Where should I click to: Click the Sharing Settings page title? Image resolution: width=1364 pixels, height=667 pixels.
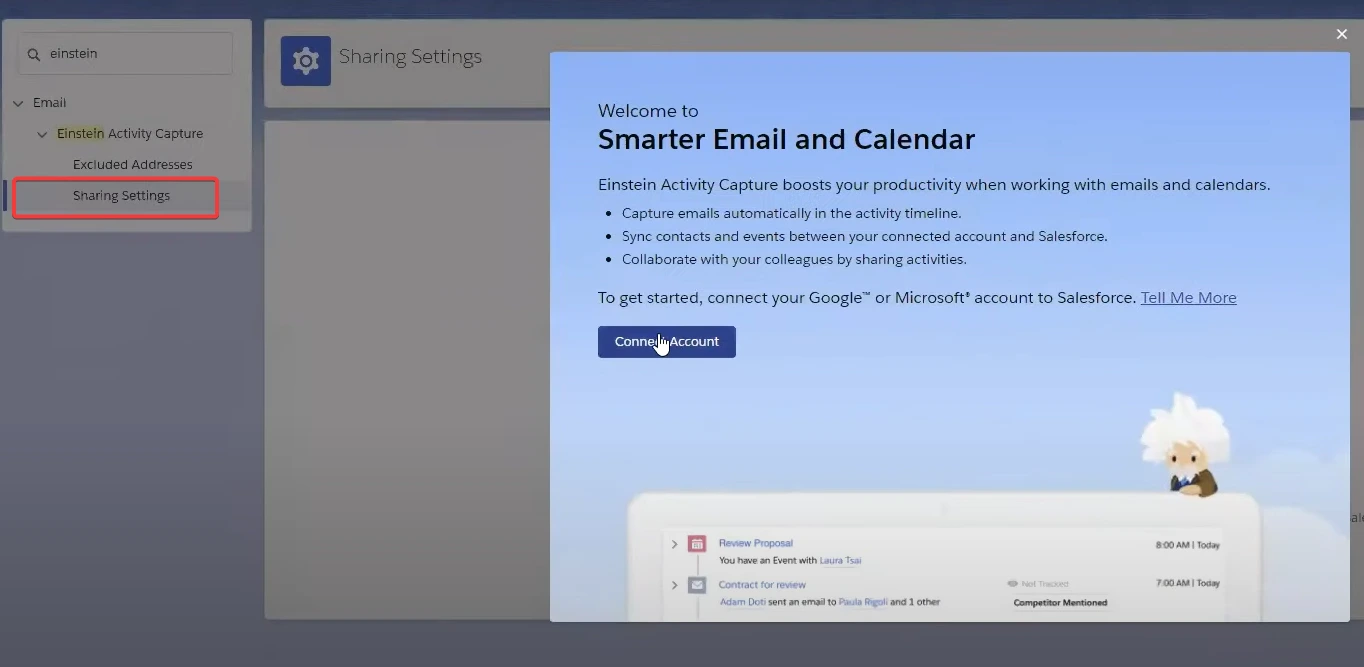coord(410,57)
